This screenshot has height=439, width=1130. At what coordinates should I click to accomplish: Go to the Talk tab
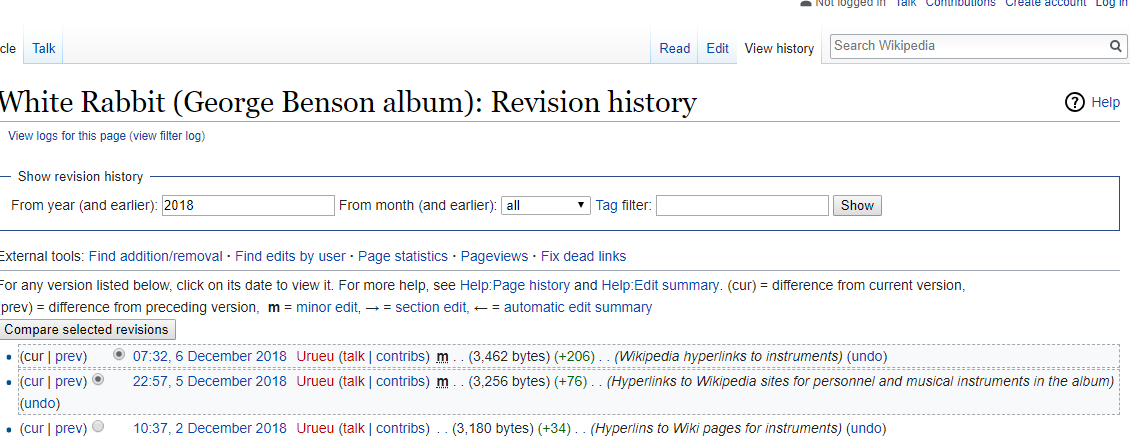coord(44,48)
